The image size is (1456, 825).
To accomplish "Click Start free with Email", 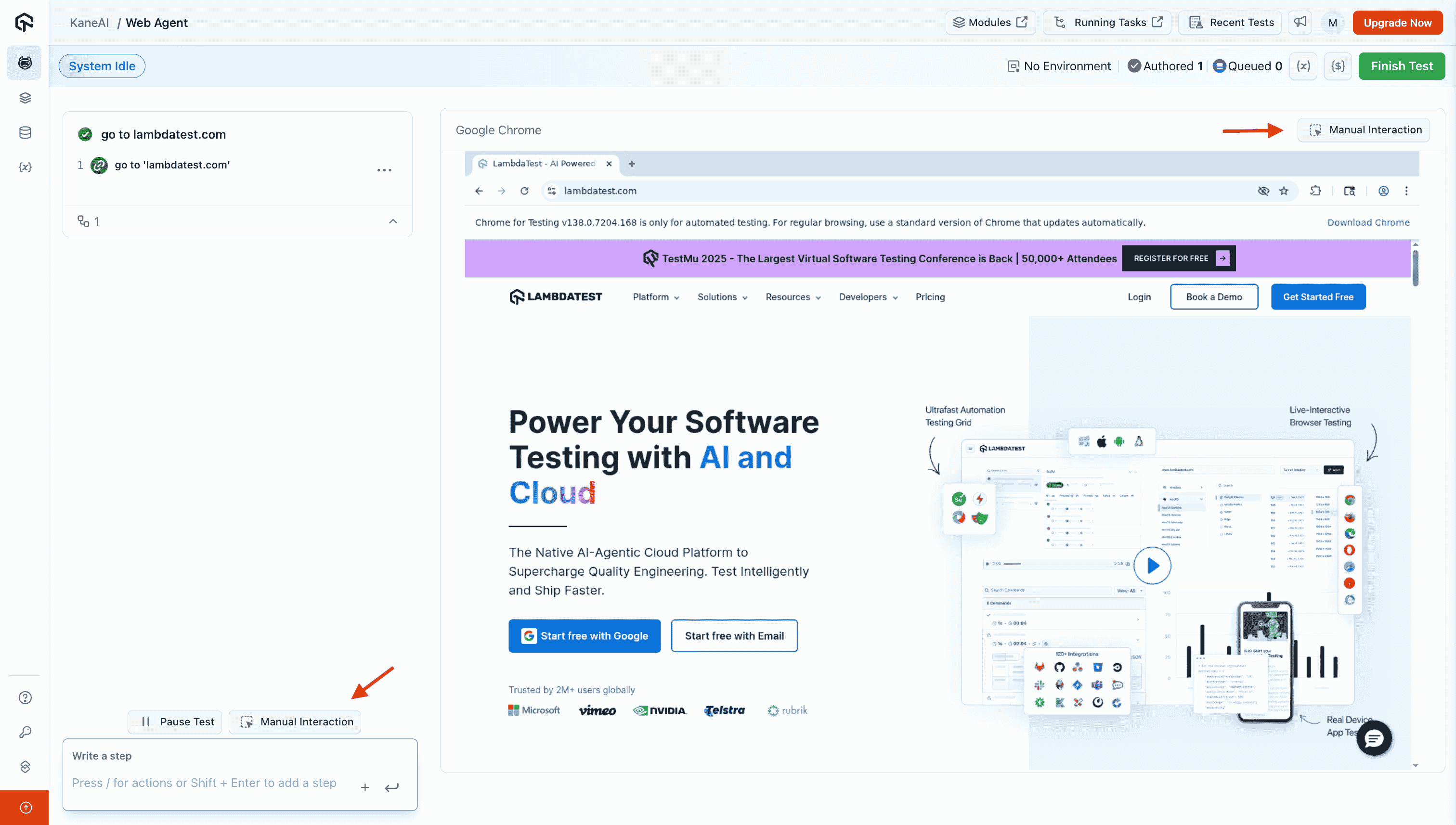I will tap(734, 636).
